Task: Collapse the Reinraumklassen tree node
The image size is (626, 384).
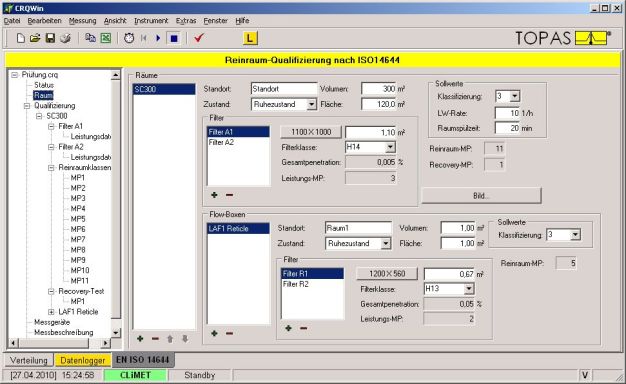Action: point(51,168)
